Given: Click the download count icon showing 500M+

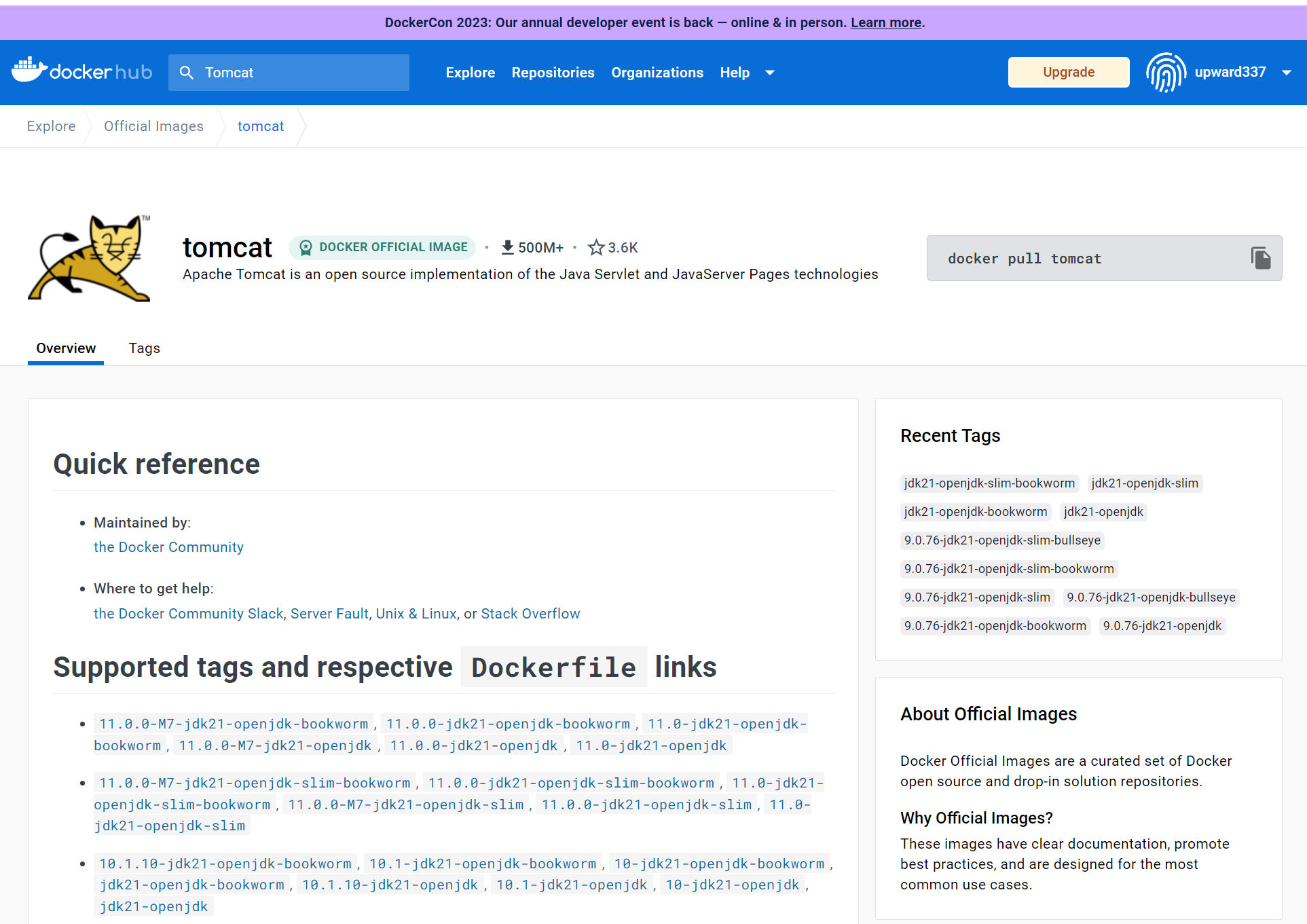Looking at the screenshot, I should pos(507,247).
